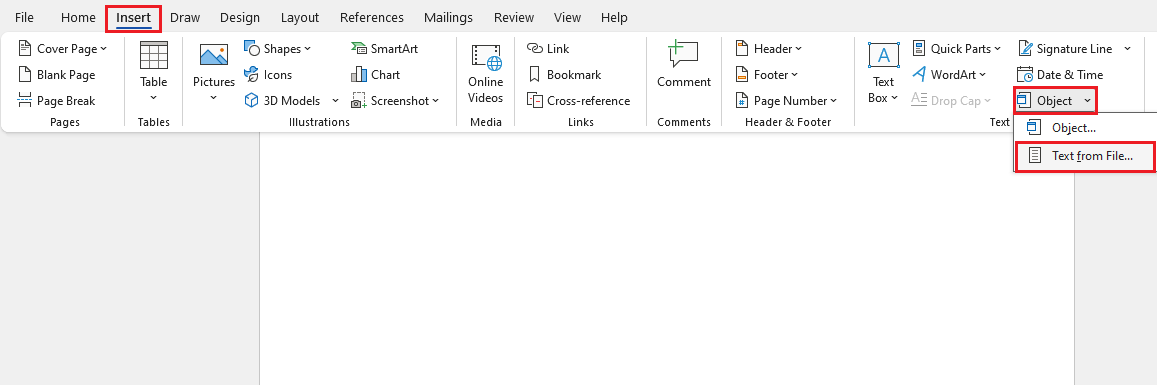Insert a Link
The height and width of the screenshot is (385, 1157).
tap(548, 49)
